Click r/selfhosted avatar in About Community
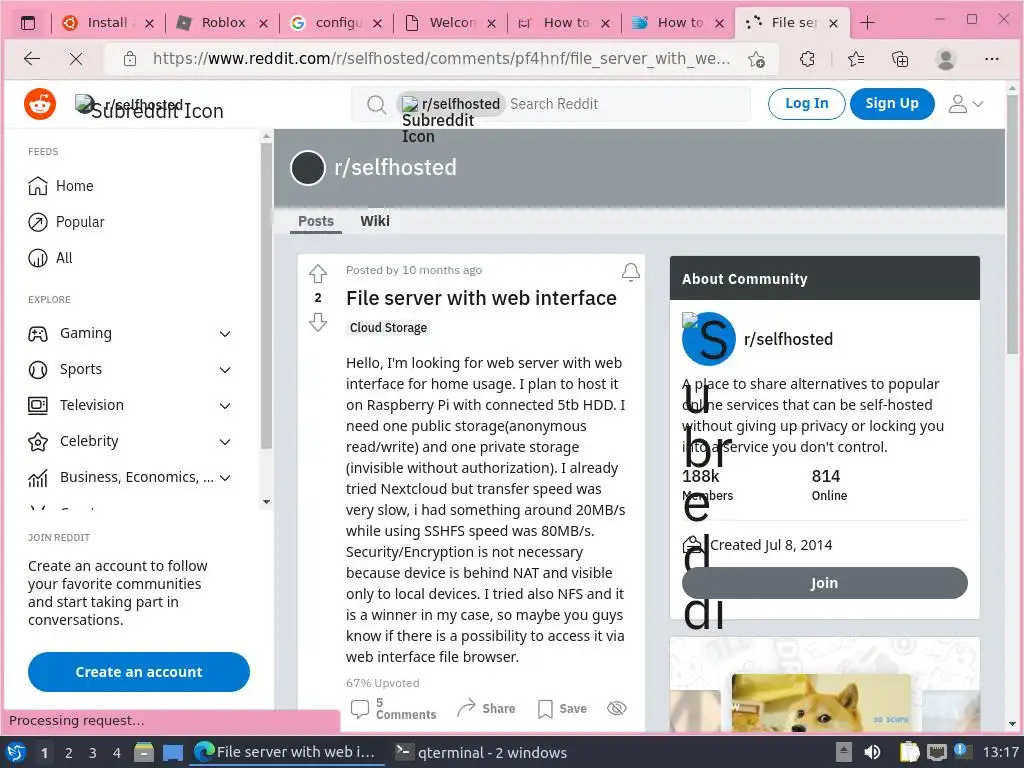This screenshot has height=768, width=1024. (x=709, y=339)
